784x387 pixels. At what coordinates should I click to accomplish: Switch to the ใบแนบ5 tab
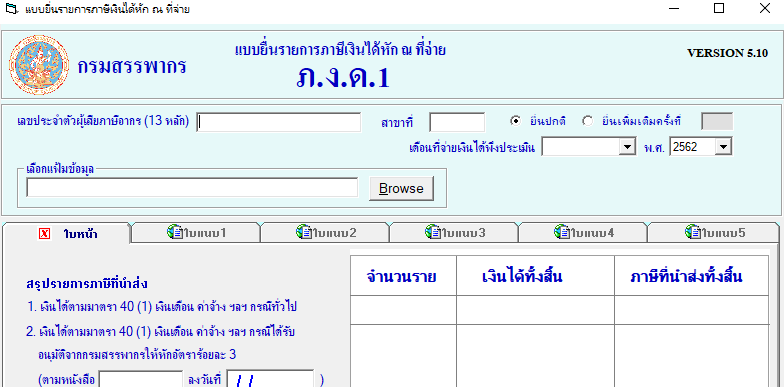coord(714,232)
